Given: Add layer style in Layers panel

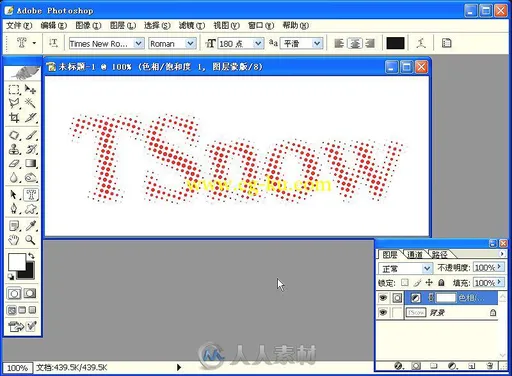Looking at the screenshot, I should [x=398, y=366].
